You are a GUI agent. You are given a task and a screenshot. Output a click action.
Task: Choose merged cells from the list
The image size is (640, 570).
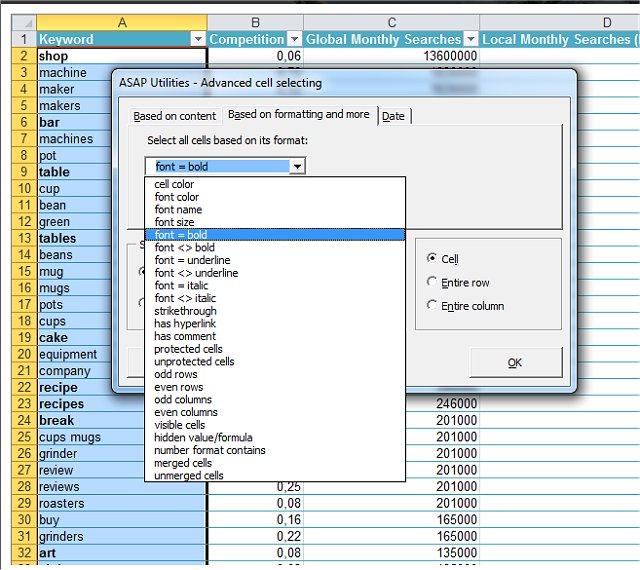click(183, 463)
